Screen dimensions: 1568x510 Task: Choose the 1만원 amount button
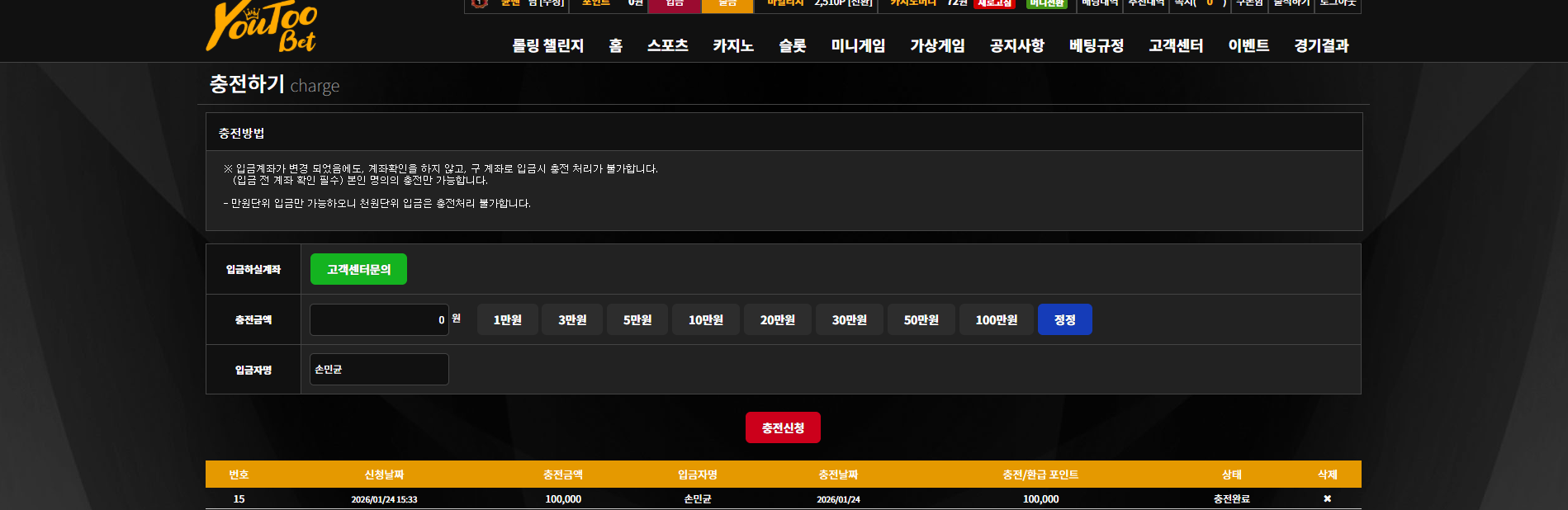508,319
